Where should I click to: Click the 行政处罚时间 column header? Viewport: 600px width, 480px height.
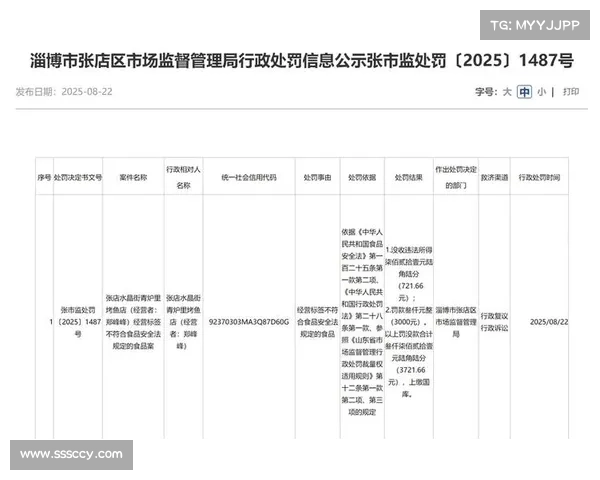[x=546, y=177]
